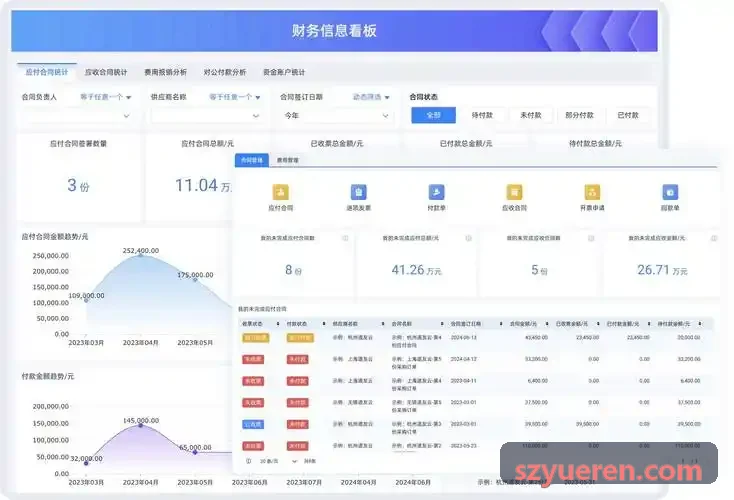Click the 财务信息看板 banner title
The image size is (734, 500).
pos(334,31)
